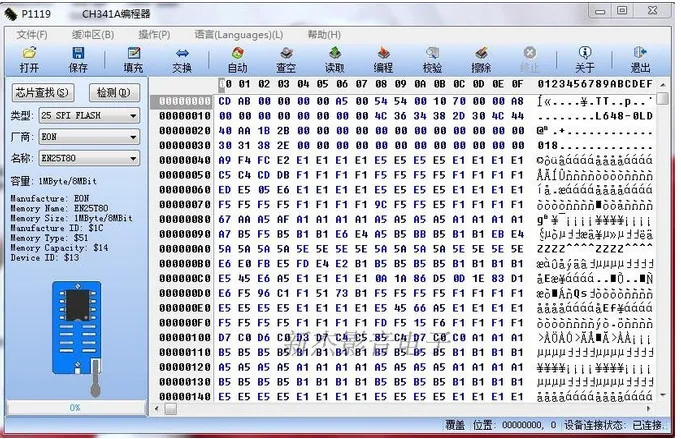Click byte A9 at start of row 00000040

225,160
